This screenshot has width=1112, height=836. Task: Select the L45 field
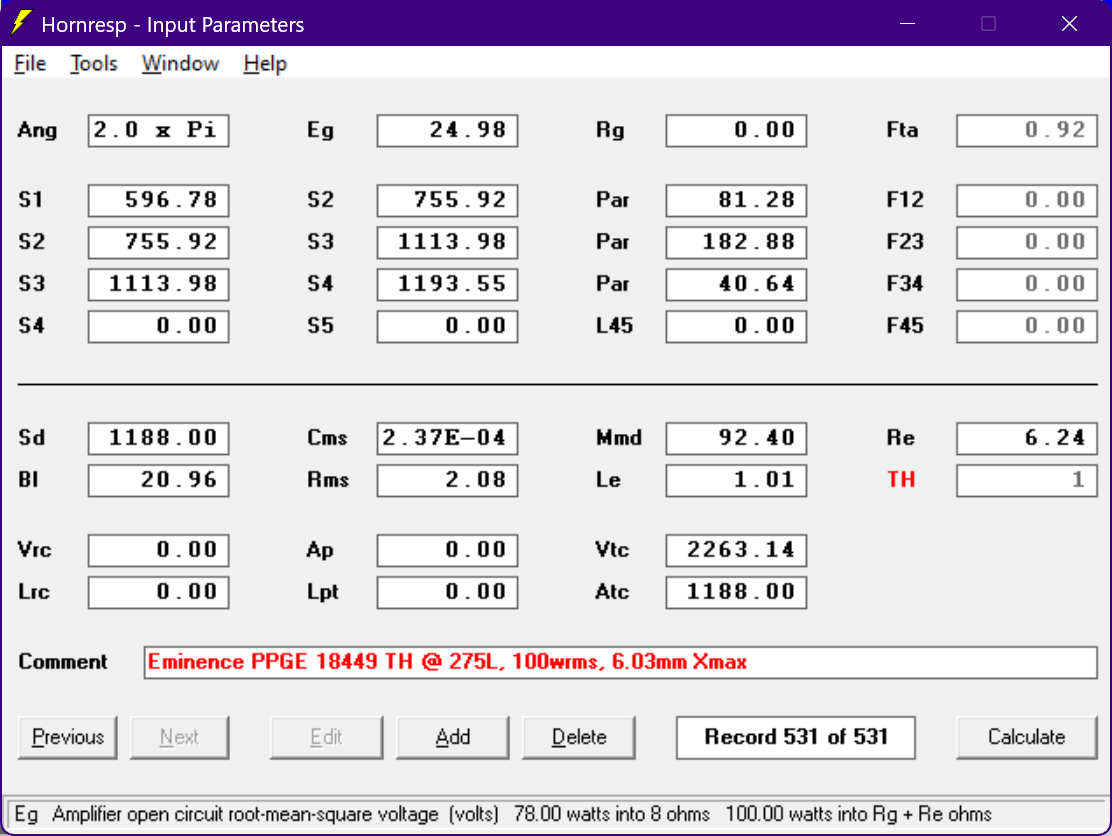click(x=736, y=326)
